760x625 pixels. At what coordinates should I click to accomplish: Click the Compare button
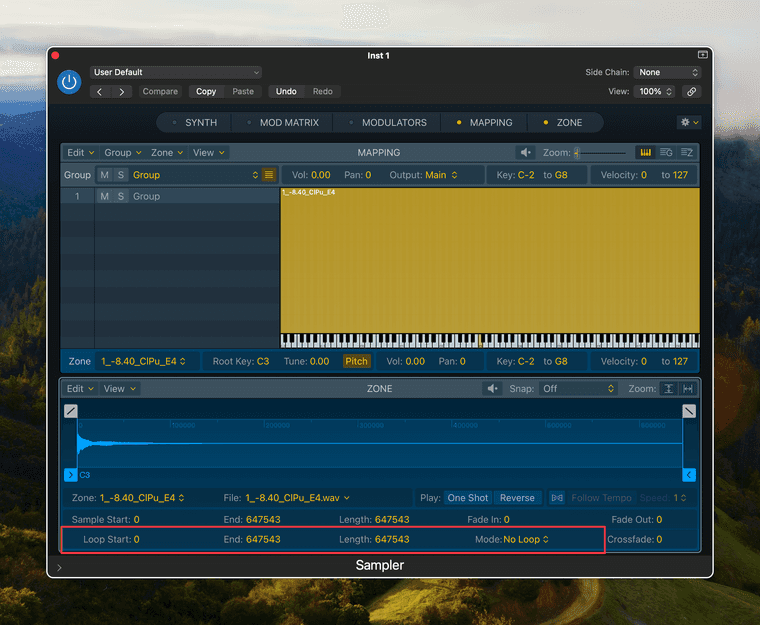coord(160,92)
